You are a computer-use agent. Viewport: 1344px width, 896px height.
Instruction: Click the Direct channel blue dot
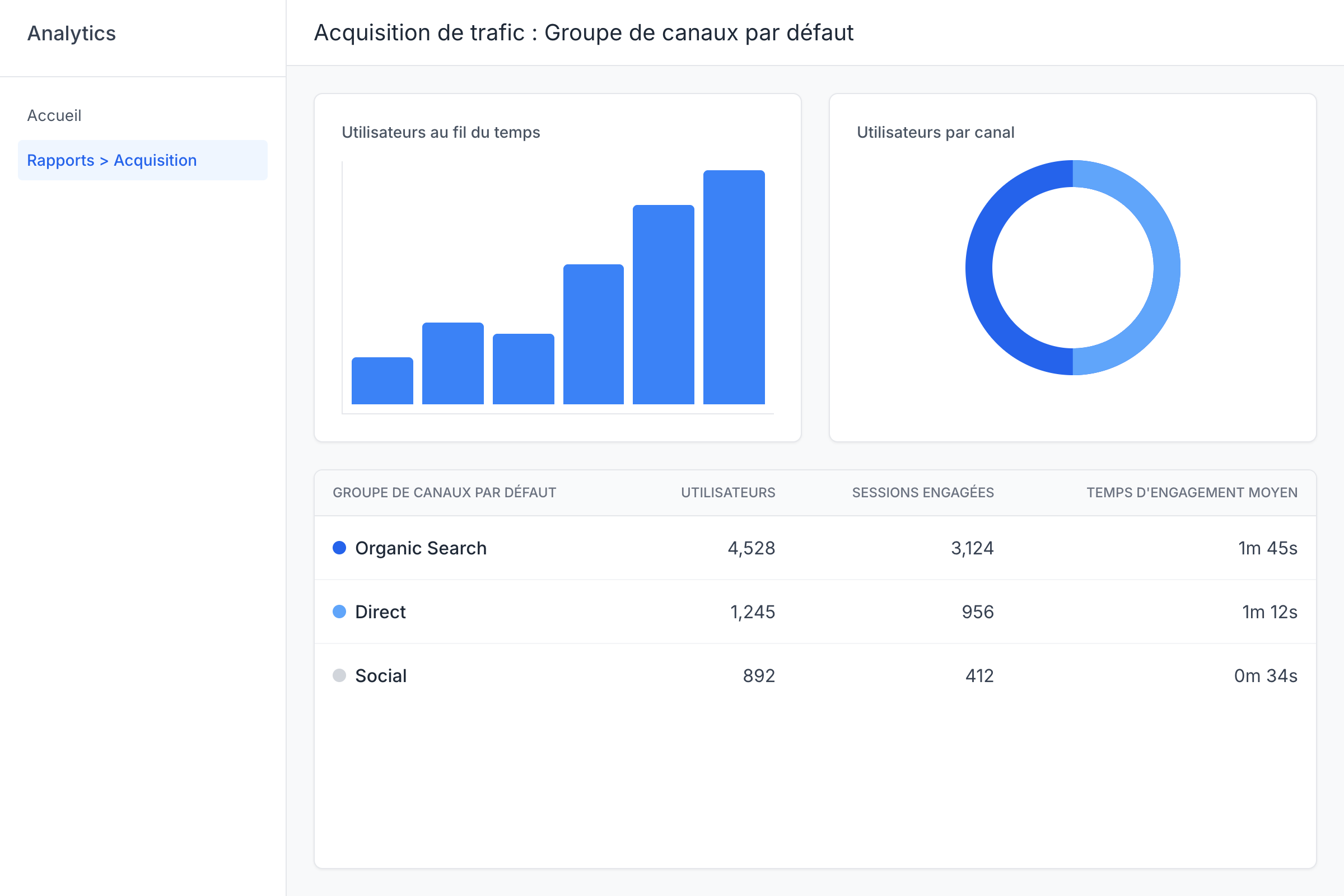pyautogui.click(x=340, y=612)
